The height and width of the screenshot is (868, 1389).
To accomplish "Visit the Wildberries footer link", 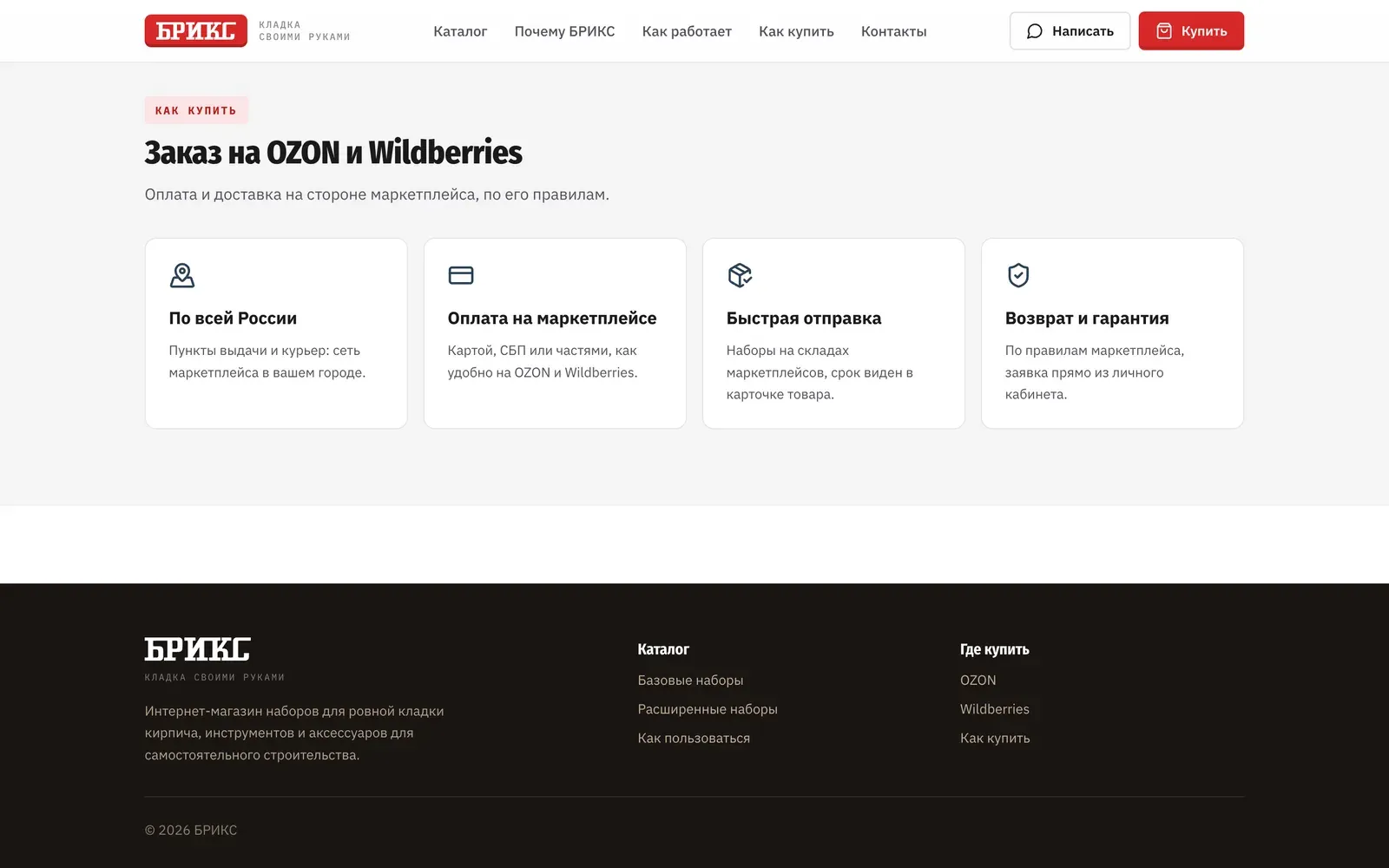I will [994, 709].
